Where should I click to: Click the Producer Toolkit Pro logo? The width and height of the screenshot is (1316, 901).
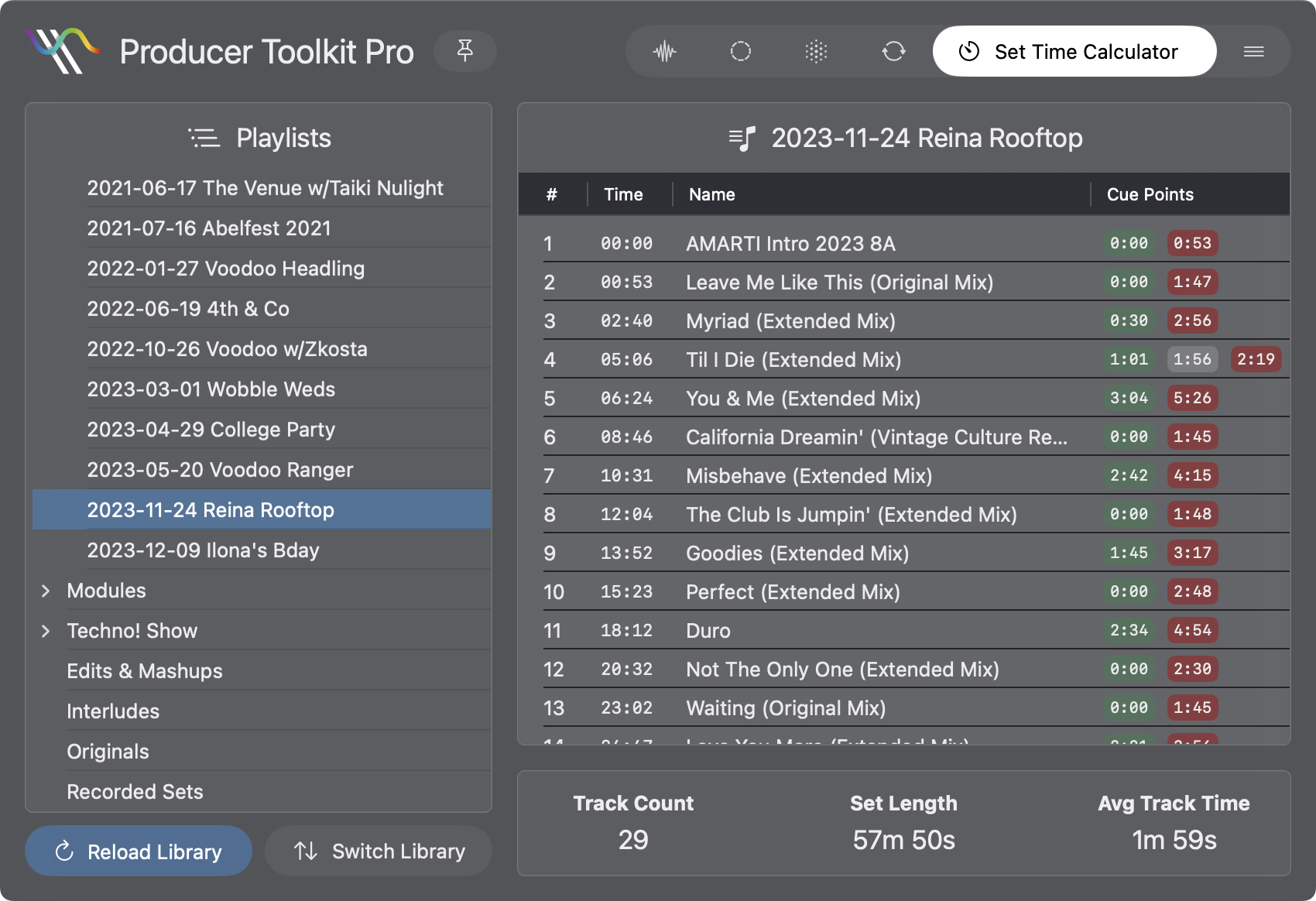point(63,51)
